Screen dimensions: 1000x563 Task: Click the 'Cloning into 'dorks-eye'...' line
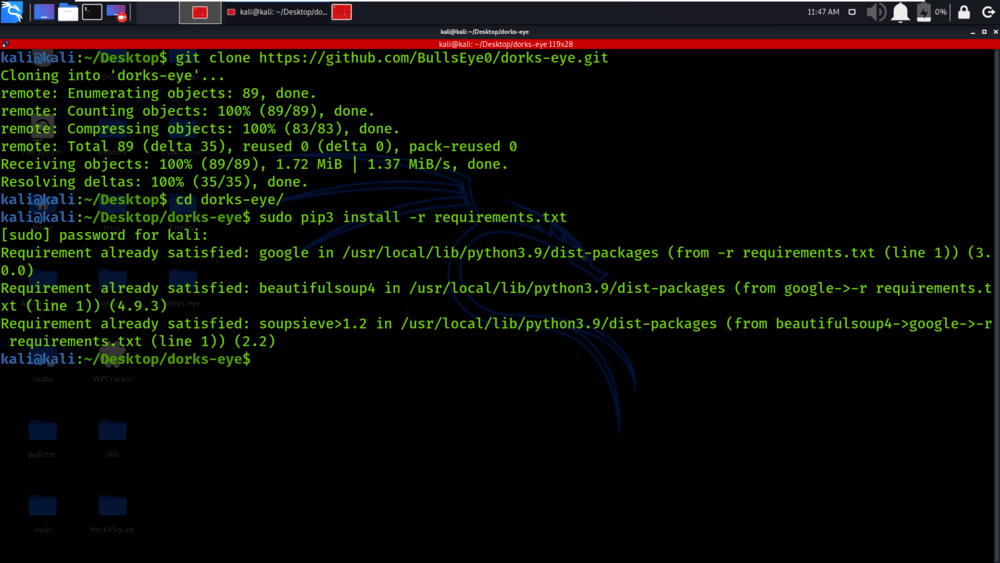pyautogui.click(x=113, y=76)
